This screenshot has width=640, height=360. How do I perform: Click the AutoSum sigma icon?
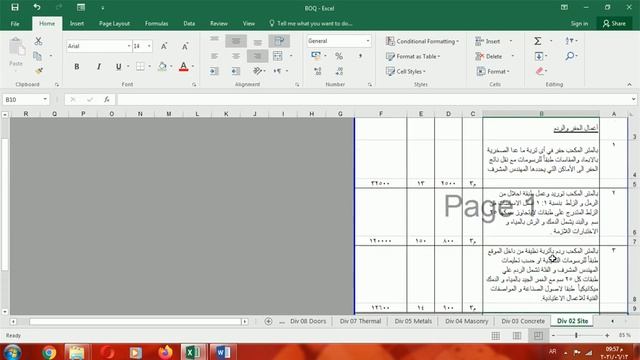click(538, 41)
